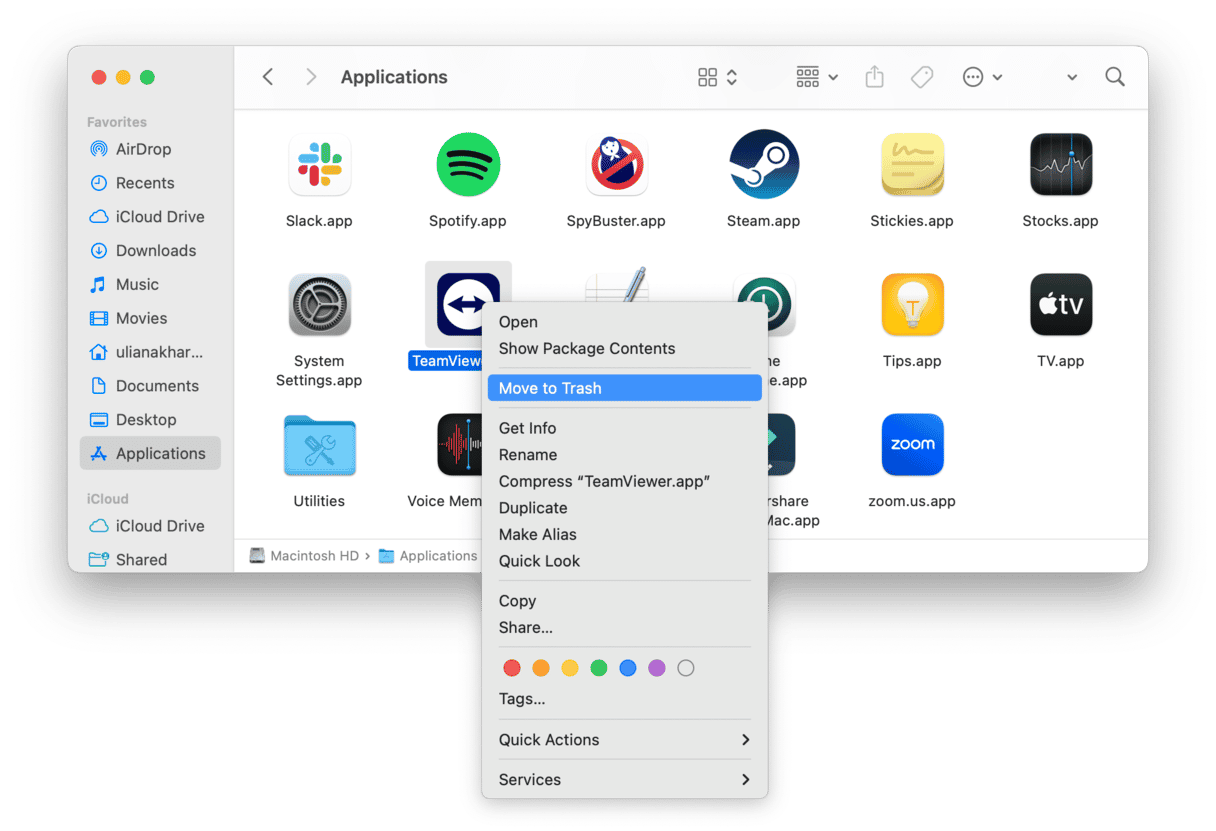Click Show Package Contents menu entry
Image resolution: width=1216 pixels, height=831 pixels.
click(587, 349)
